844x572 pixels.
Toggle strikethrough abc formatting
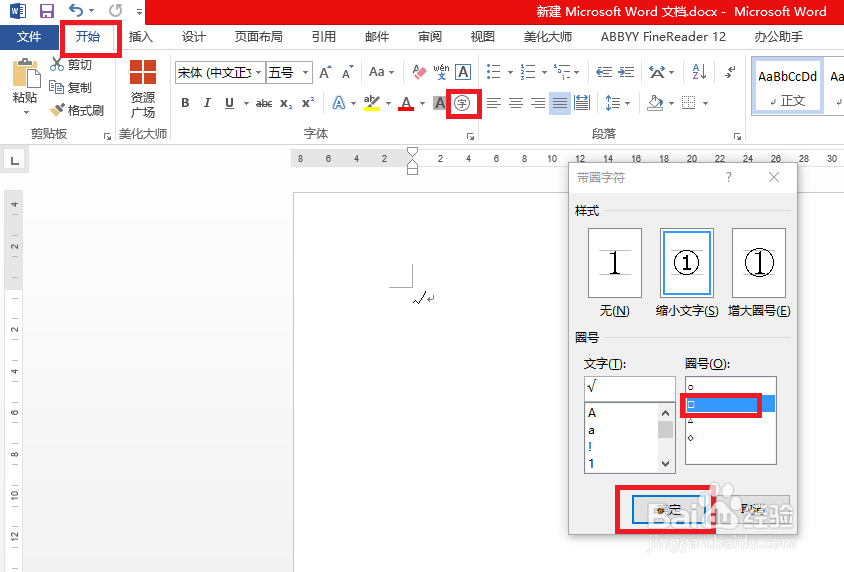(x=264, y=103)
